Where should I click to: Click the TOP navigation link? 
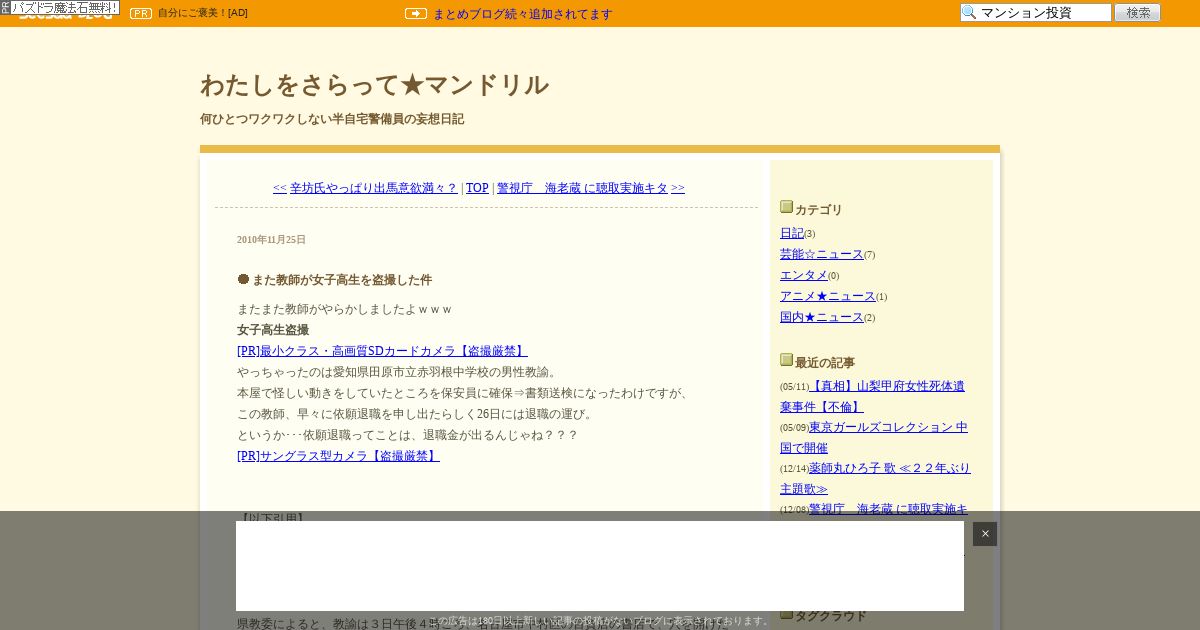[x=477, y=188]
